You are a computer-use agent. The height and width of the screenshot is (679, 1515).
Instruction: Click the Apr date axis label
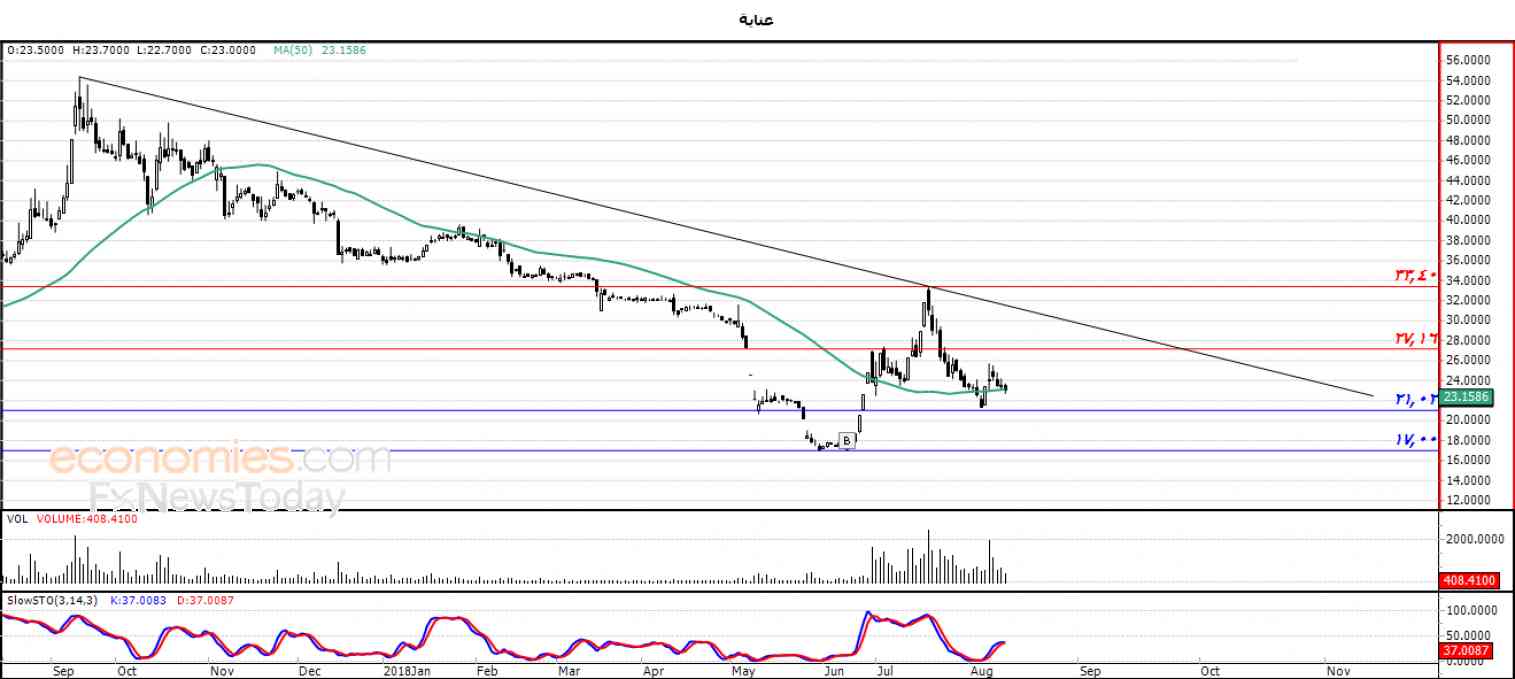(653, 670)
